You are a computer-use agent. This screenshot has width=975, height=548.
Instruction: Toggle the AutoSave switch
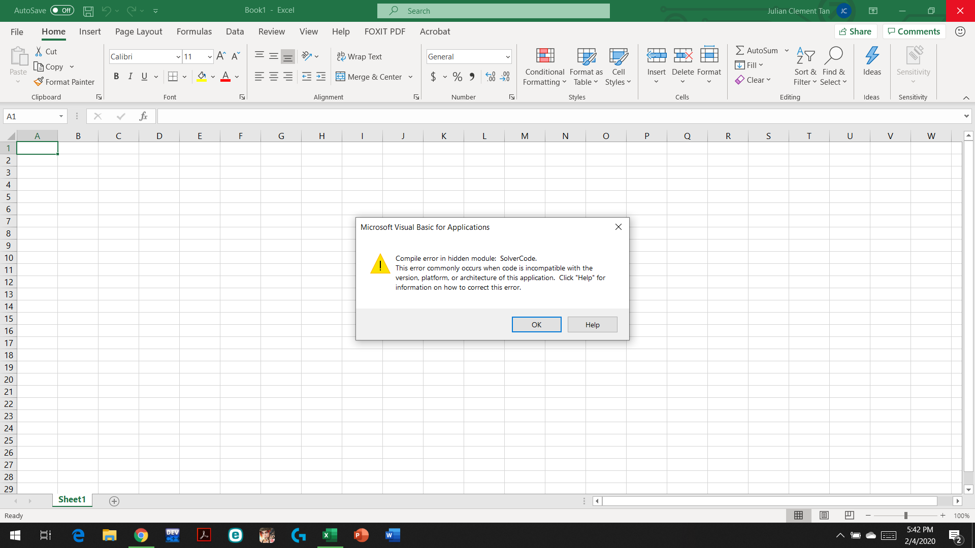click(x=62, y=11)
